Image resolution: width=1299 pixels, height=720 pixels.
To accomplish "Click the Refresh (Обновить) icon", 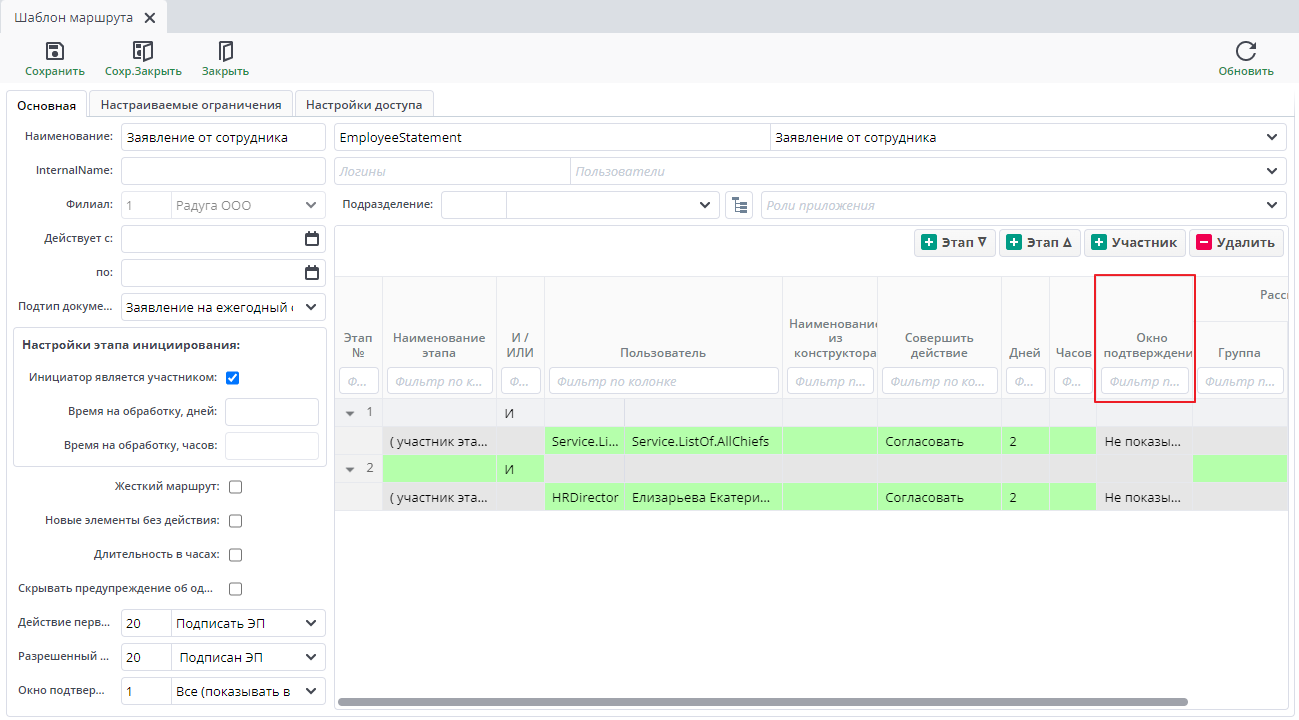I will point(1245,52).
